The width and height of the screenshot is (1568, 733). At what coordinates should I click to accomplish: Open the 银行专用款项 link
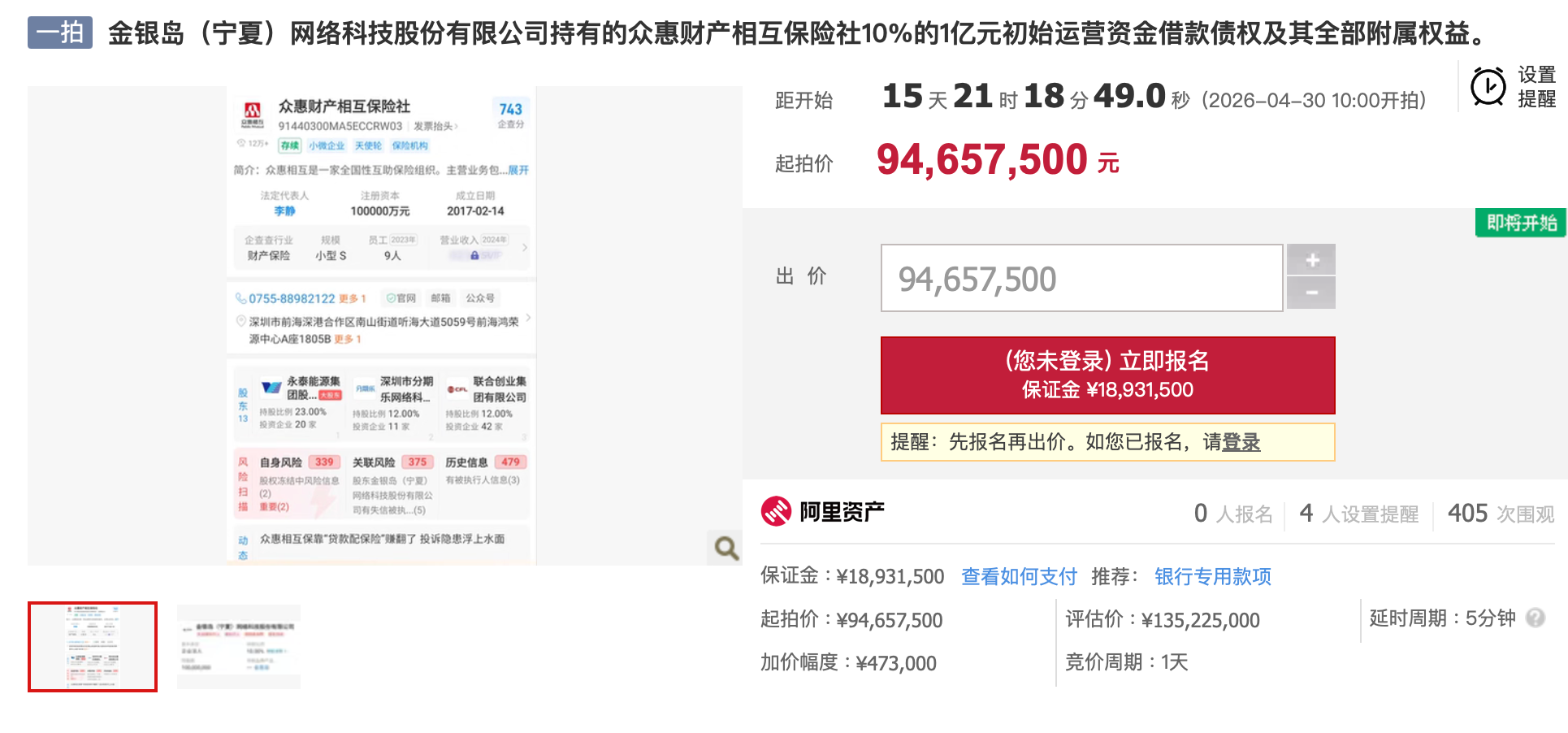[x=1212, y=576]
